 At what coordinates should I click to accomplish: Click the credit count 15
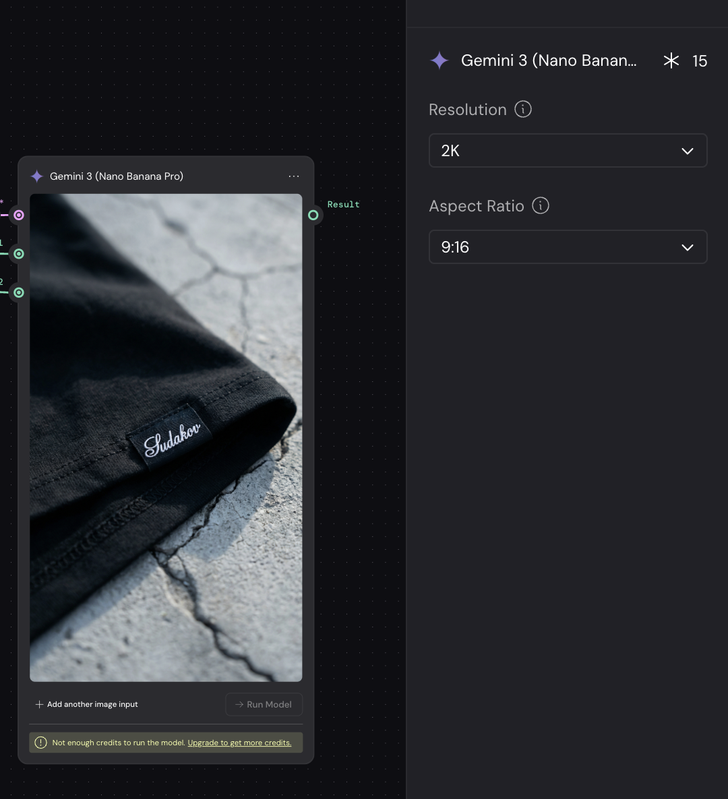coord(699,61)
